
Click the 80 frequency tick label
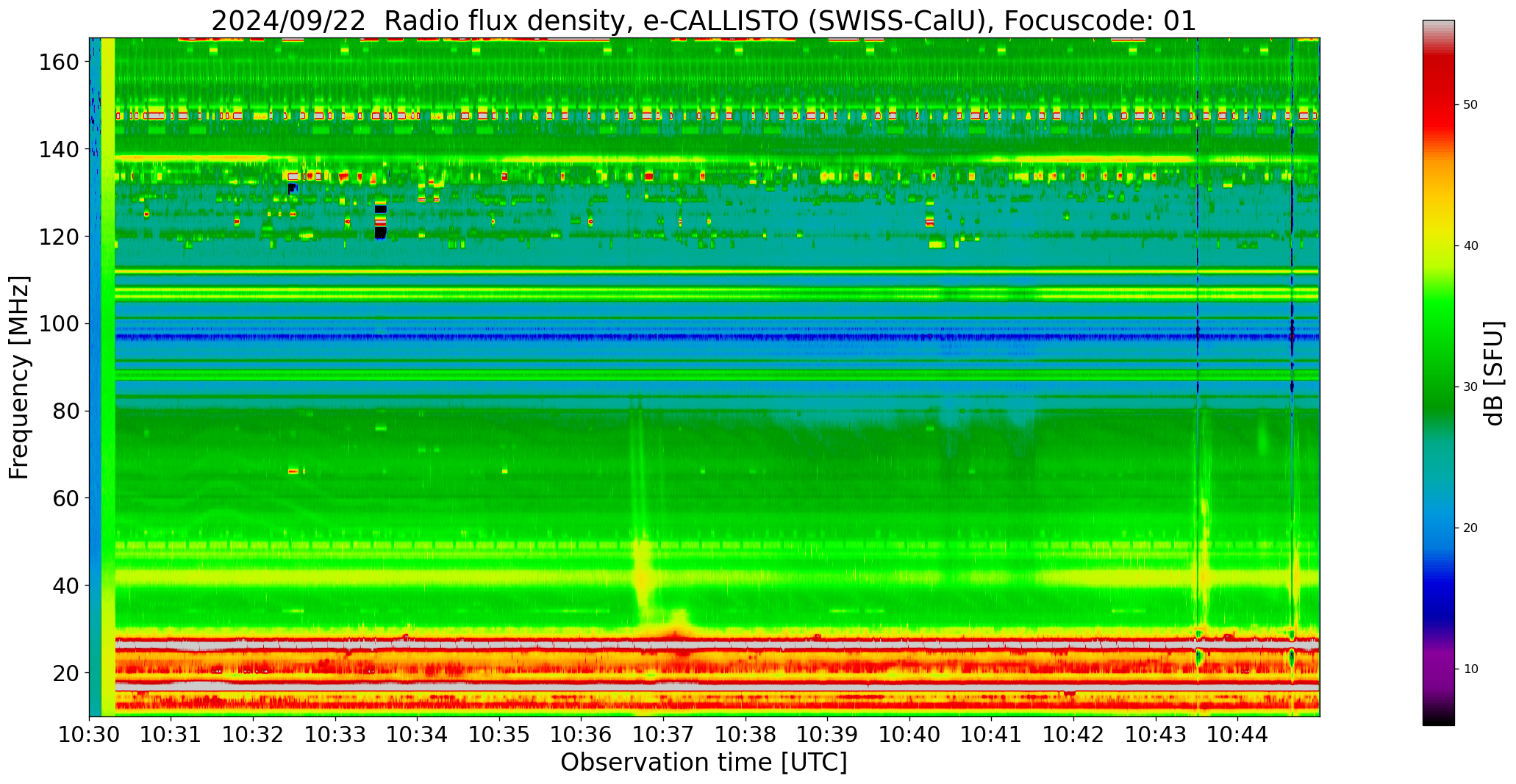66,411
